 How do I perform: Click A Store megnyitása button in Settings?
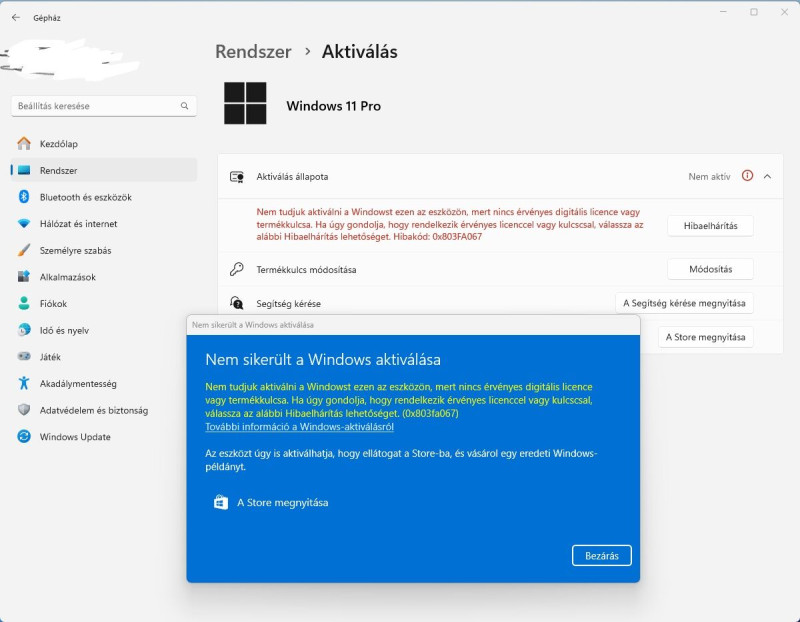coord(706,337)
